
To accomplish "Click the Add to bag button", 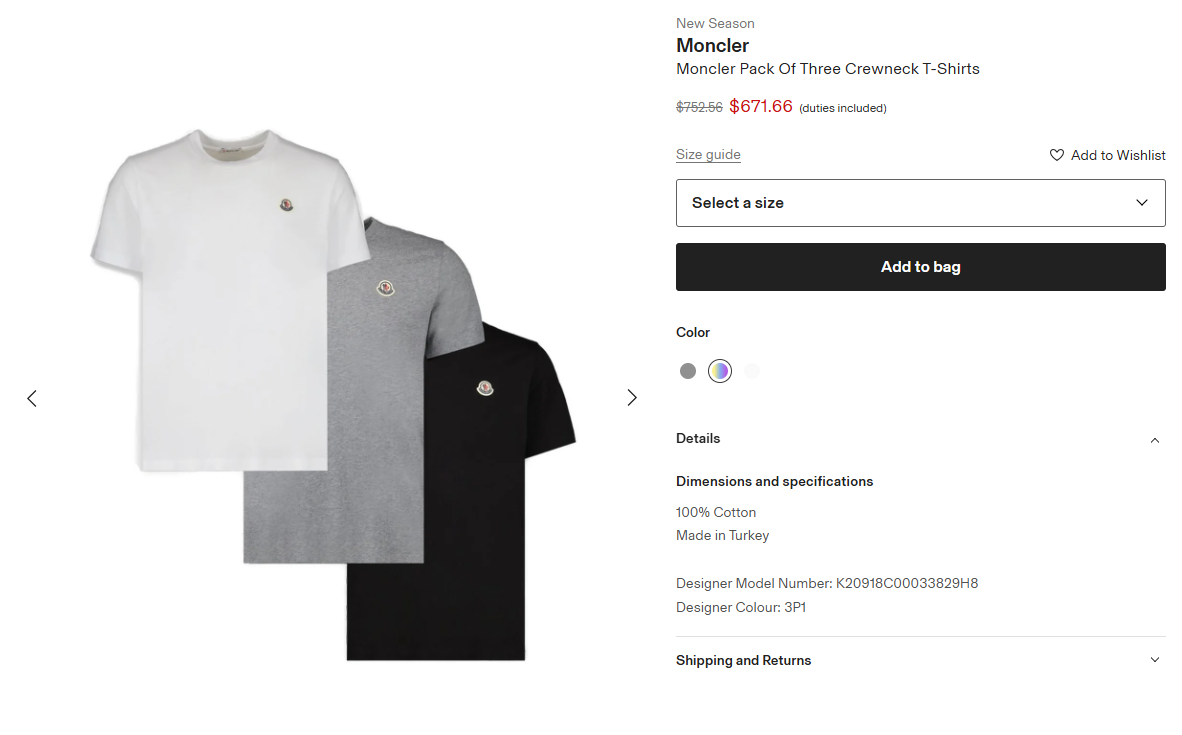I will [x=920, y=267].
